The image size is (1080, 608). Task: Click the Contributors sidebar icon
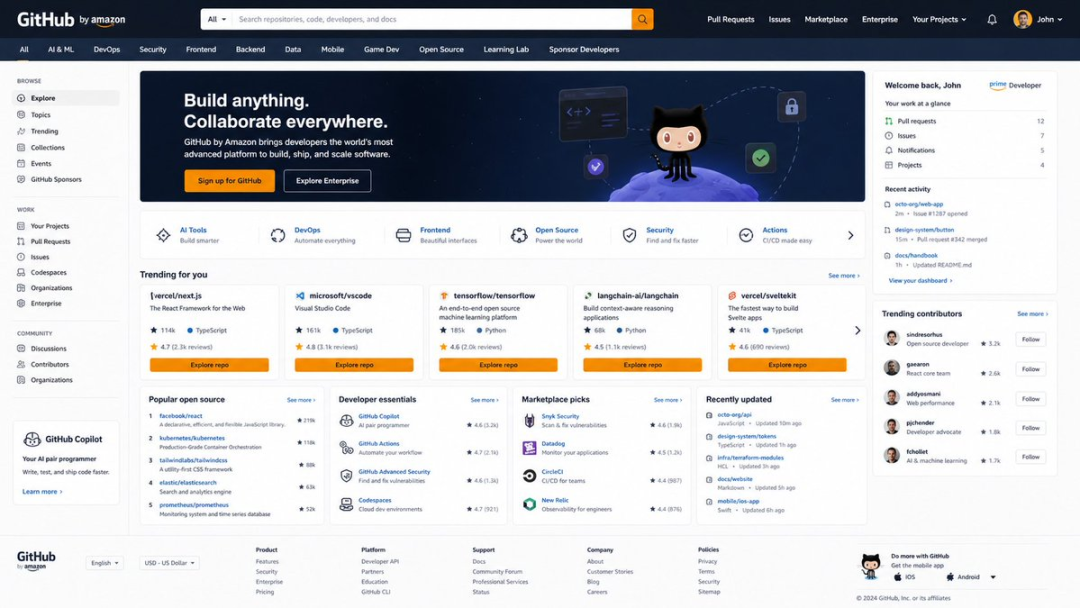coord(21,364)
